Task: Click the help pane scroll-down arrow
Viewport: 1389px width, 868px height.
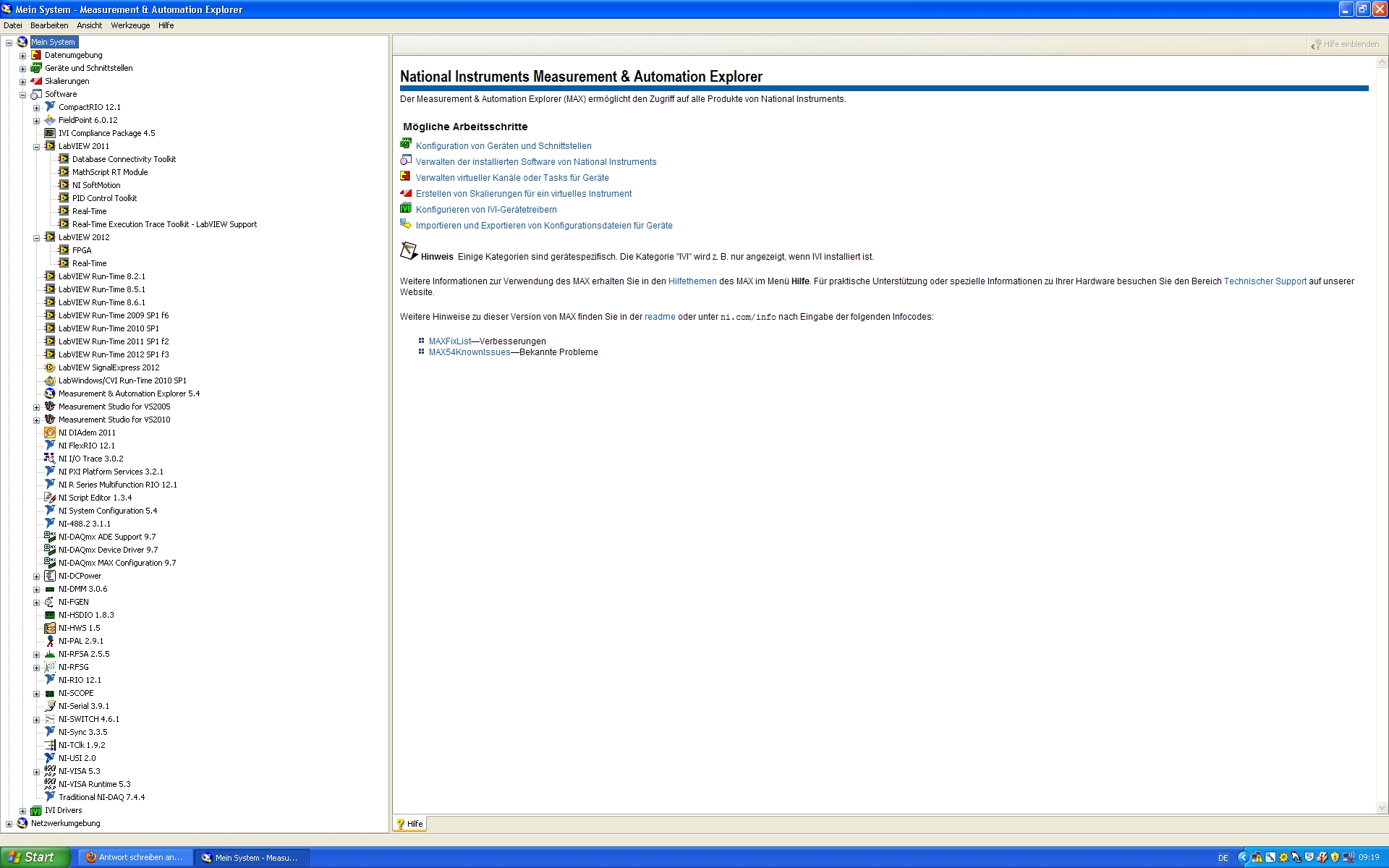Action: point(1382,807)
